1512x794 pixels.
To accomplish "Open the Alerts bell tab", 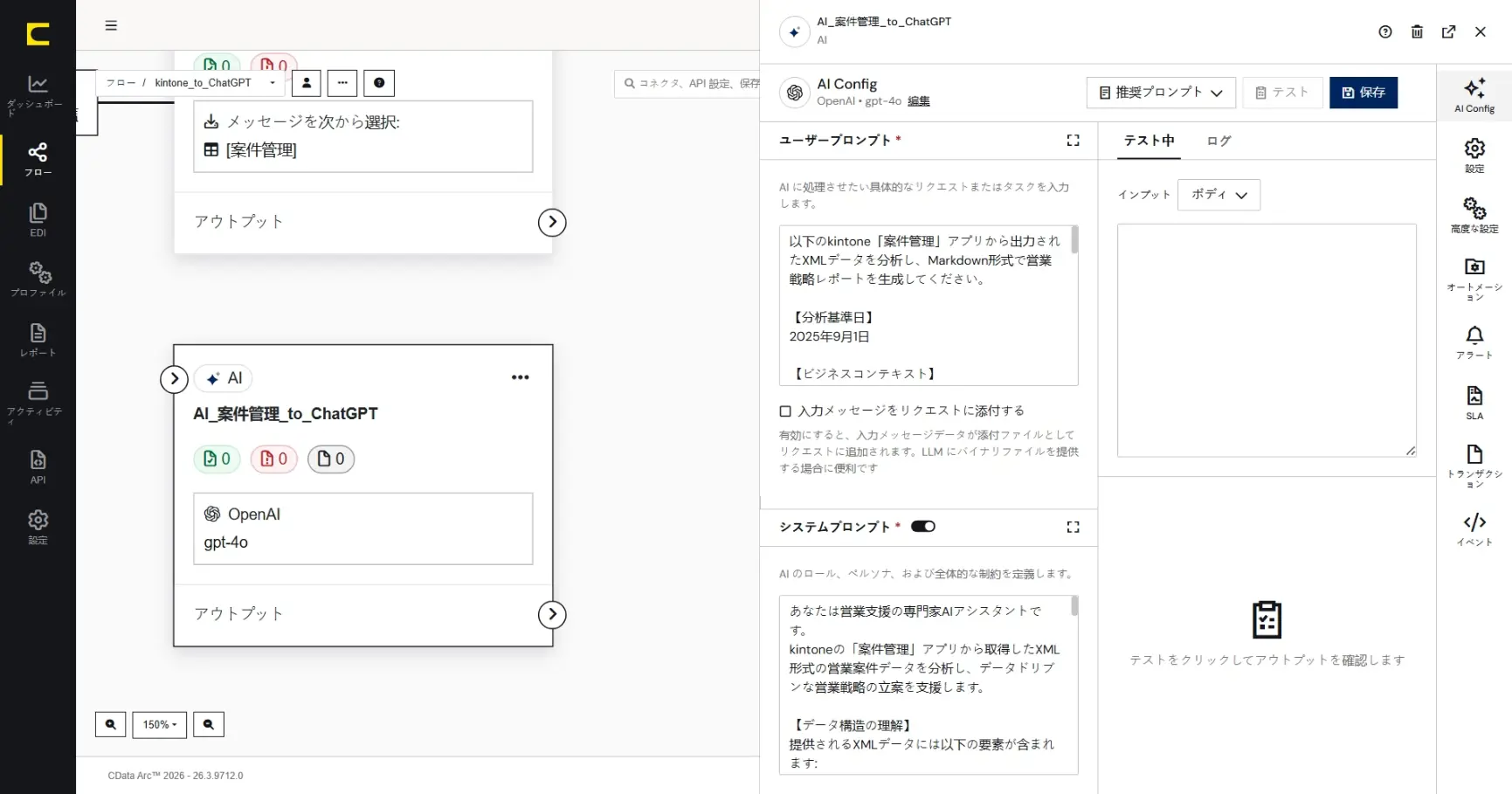I will [1474, 342].
